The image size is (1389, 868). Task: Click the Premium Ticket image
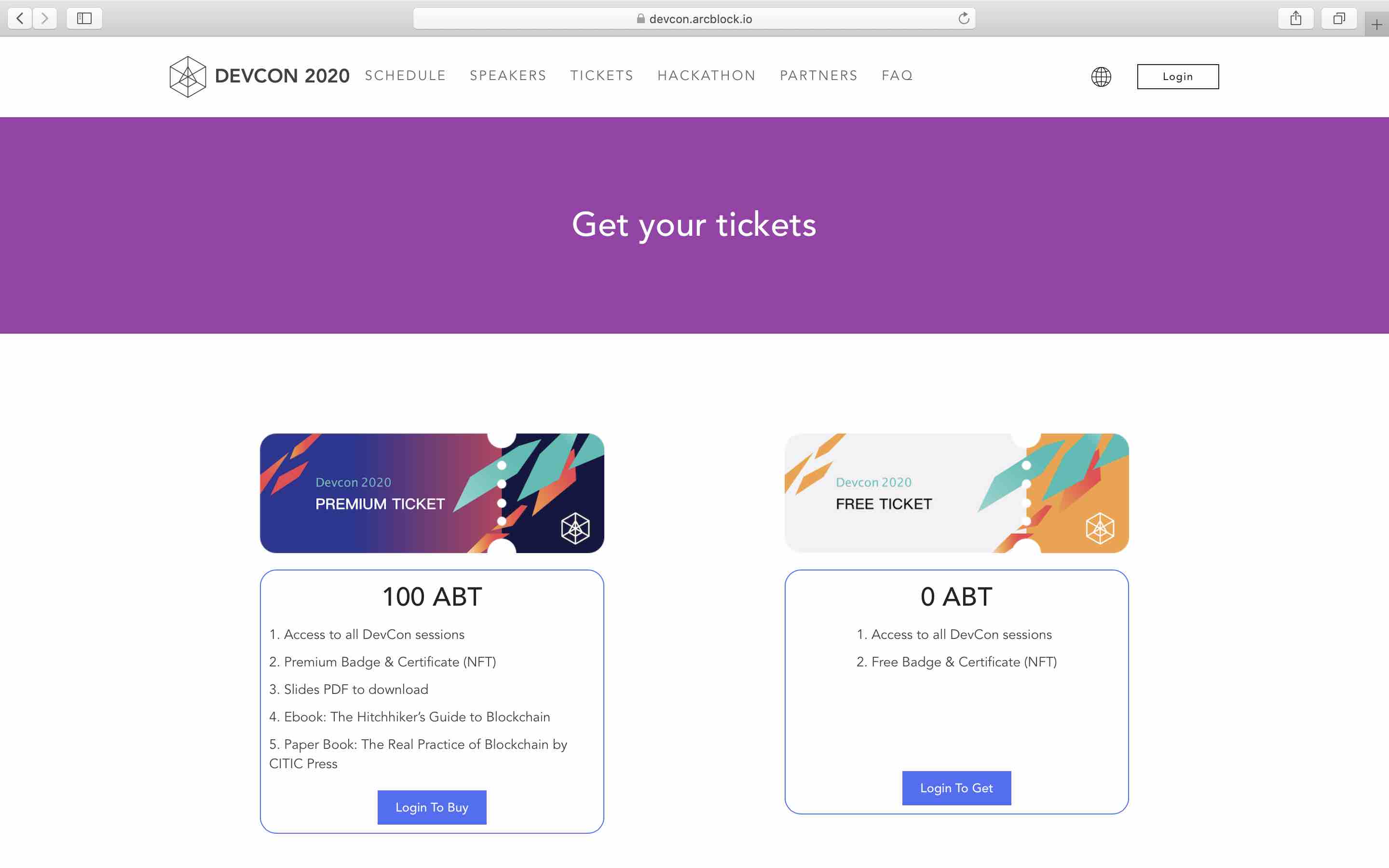pos(432,493)
